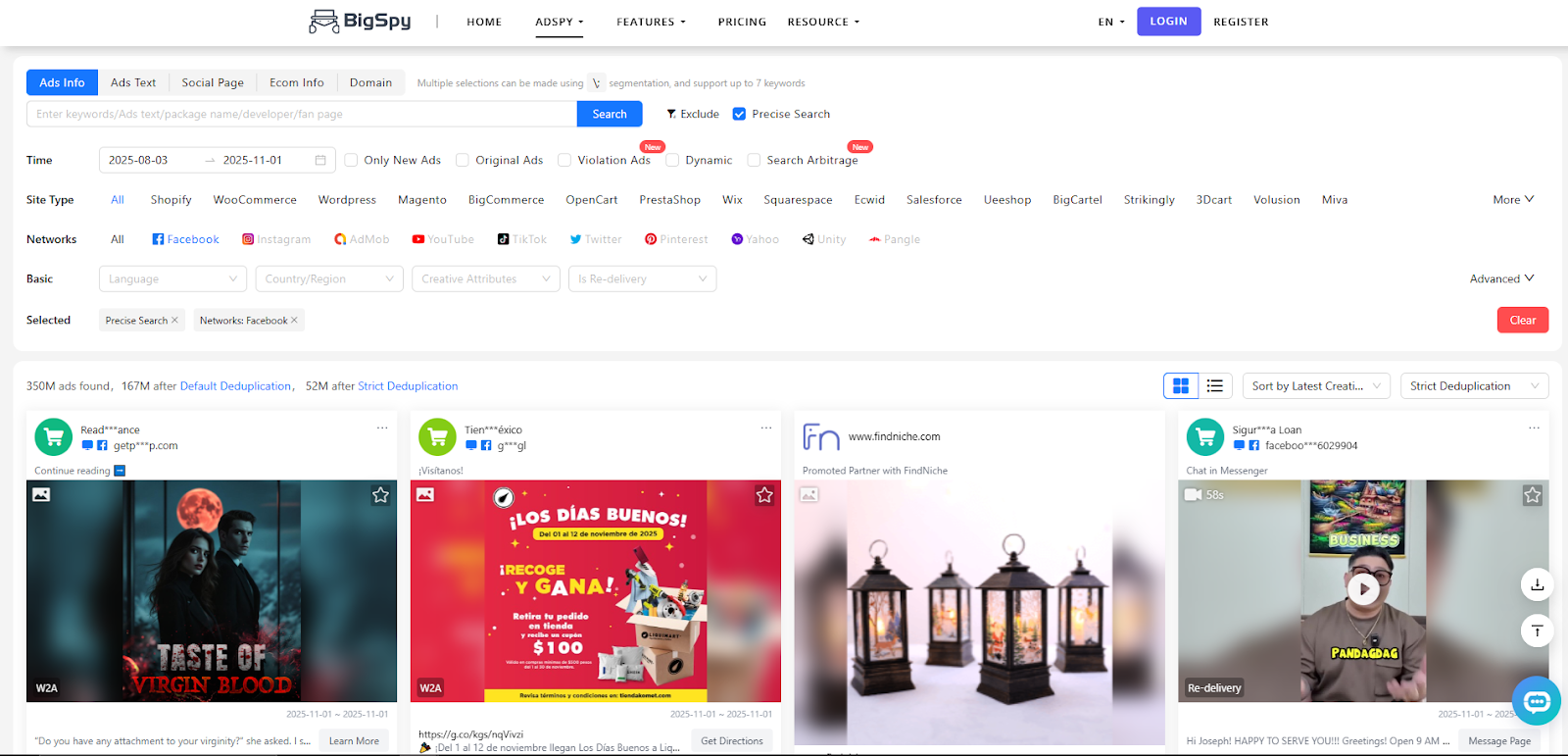Open the live chat bubble
The height and width of the screenshot is (756, 1568).
[x=1537, y=701]
